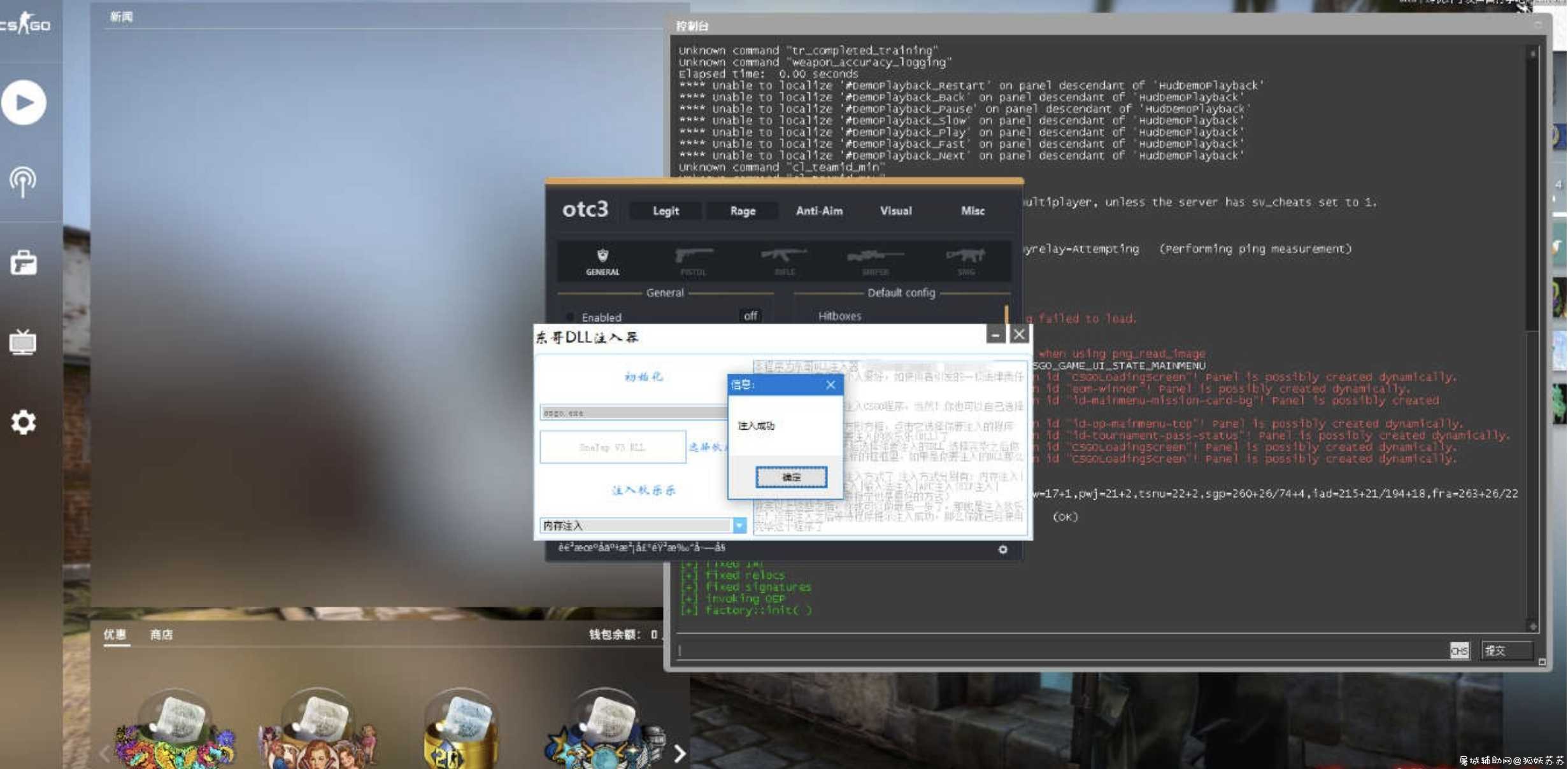Open the second sticker capsule in the store

click(318, 729)
